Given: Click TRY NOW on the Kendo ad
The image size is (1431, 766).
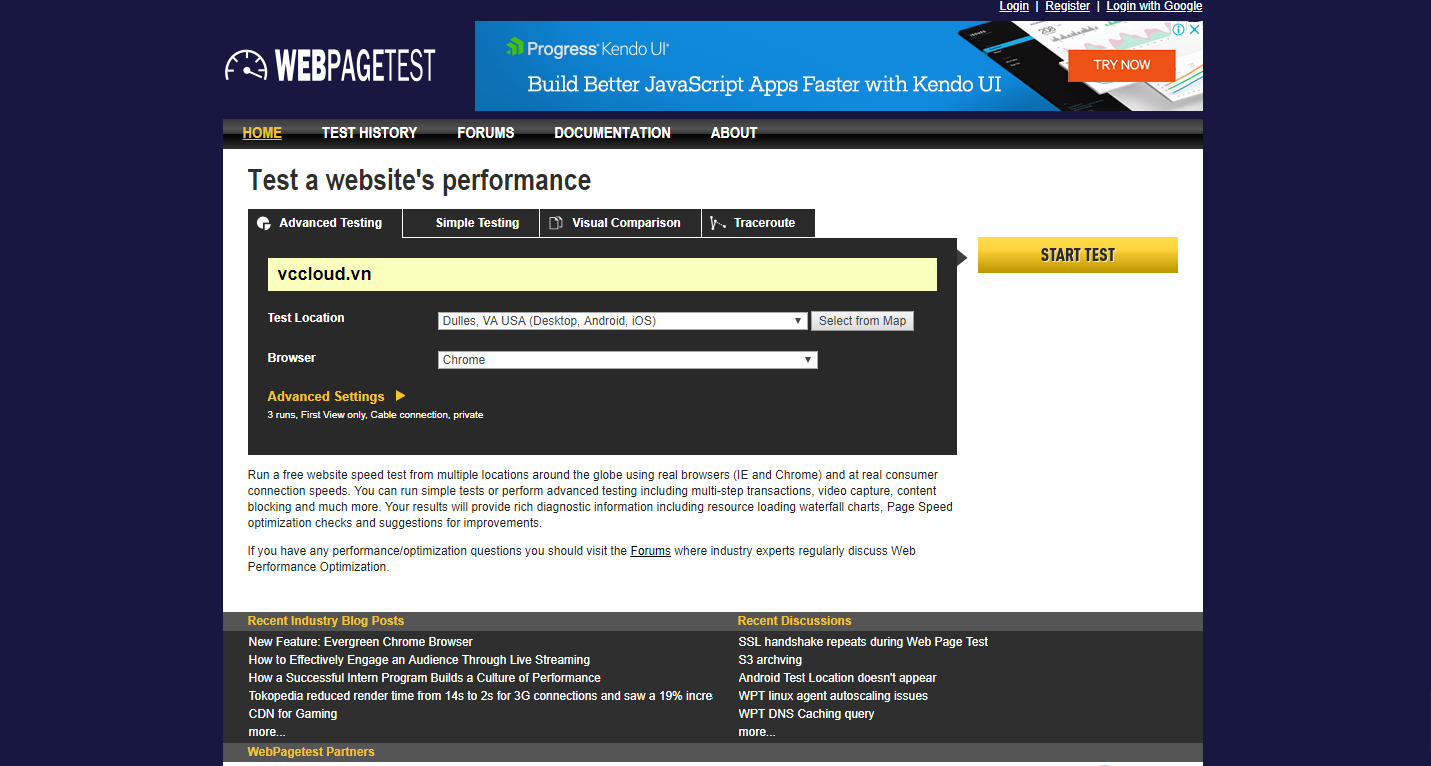Looking at the screenshot, I should tap(1121, 65).
